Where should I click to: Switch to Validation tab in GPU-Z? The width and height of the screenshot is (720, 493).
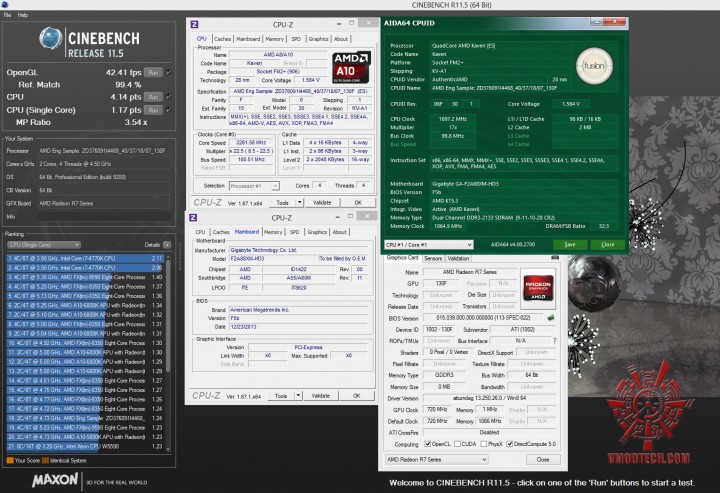click(458, 258)
